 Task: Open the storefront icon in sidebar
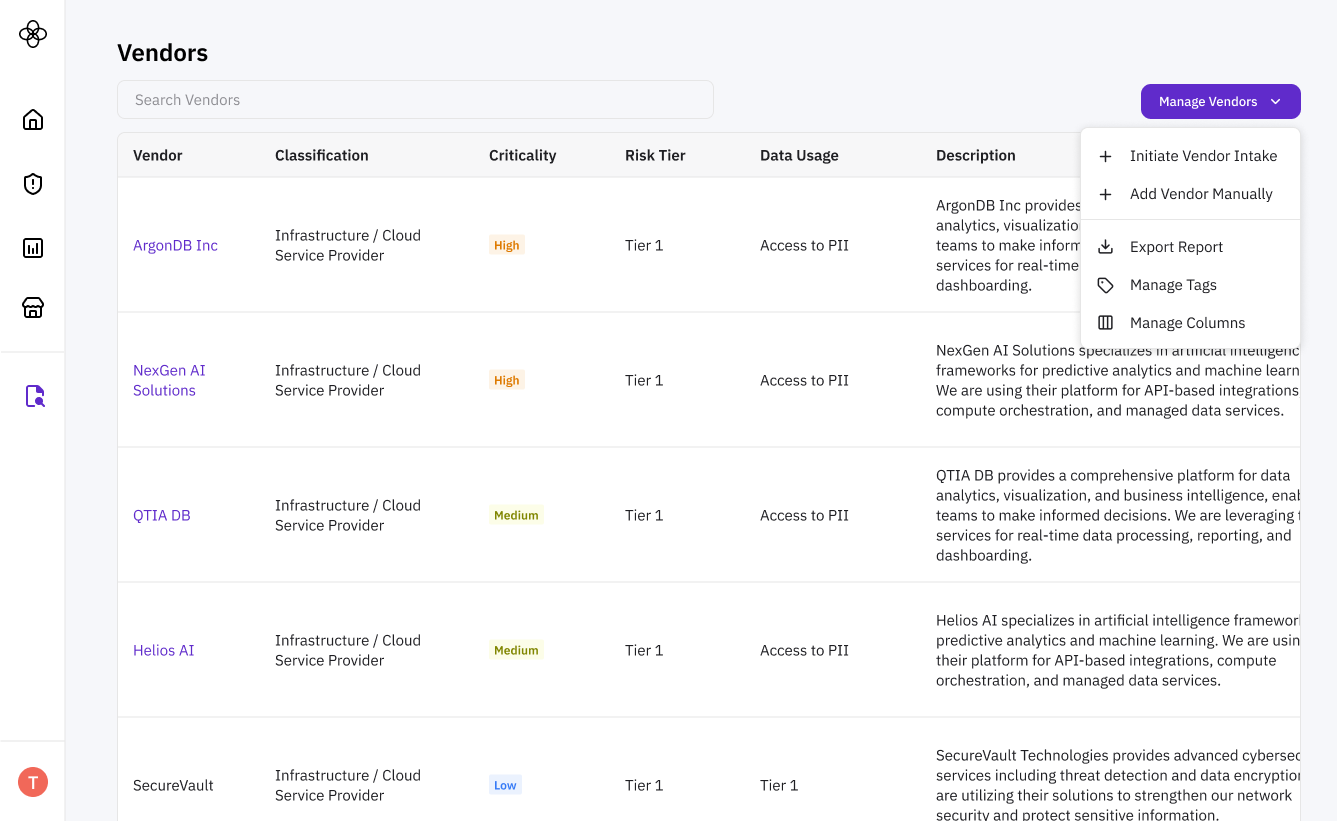33,308
